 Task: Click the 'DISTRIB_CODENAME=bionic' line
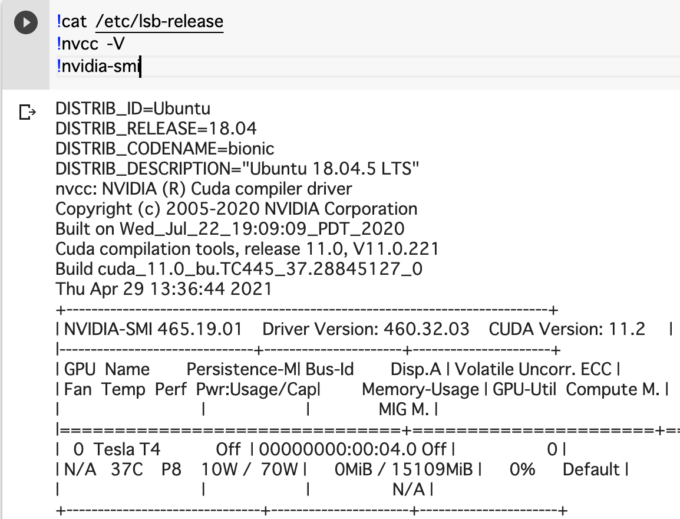pos(161,148)
